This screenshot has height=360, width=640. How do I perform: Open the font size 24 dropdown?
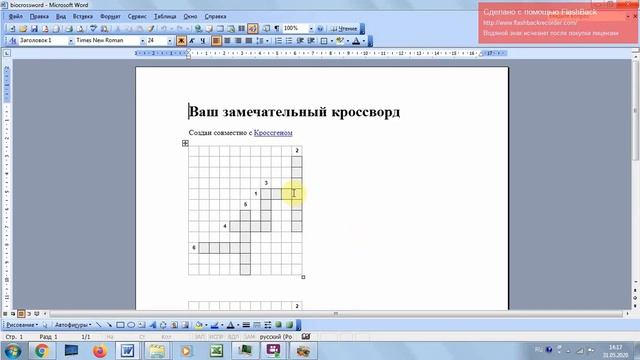(x=169, y=40)
